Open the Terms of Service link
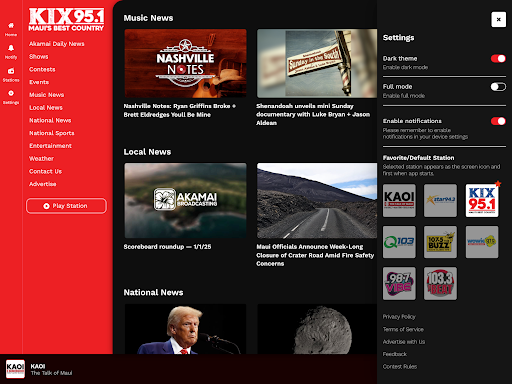The image size is (512, 384). 403,329
